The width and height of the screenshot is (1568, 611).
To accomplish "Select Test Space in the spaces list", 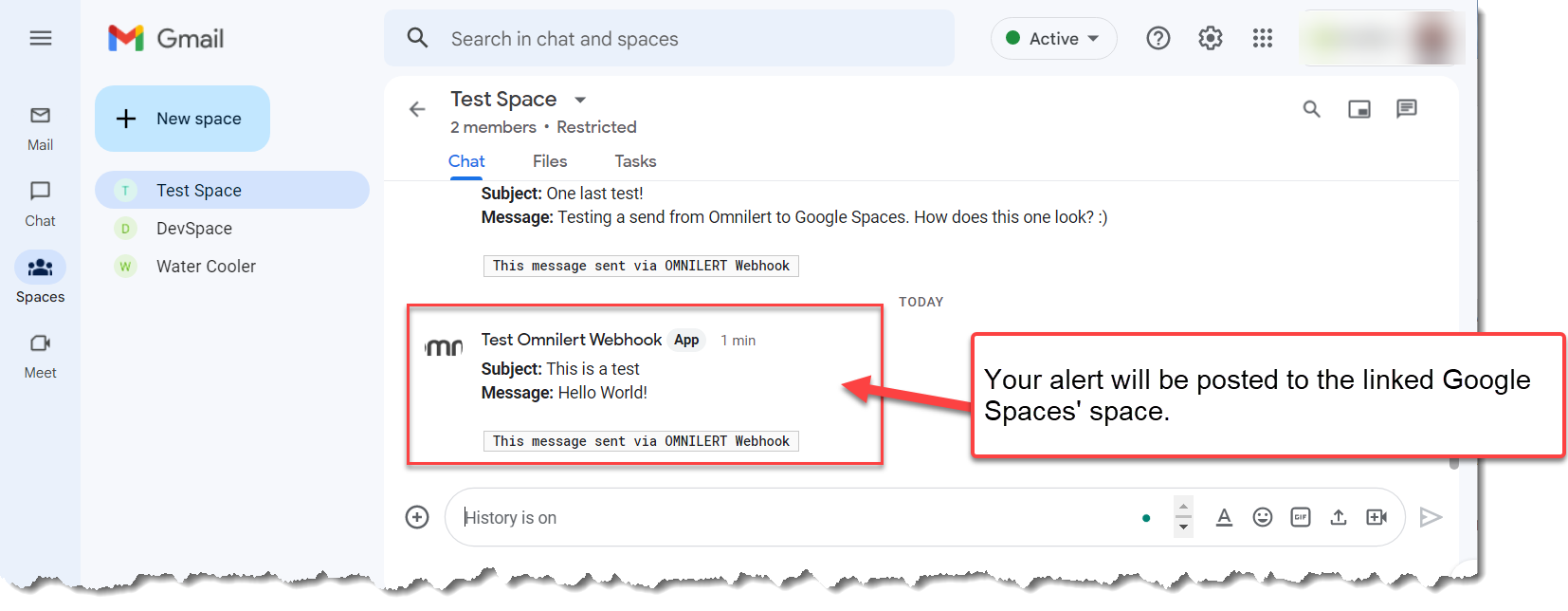I will (232, 190).
